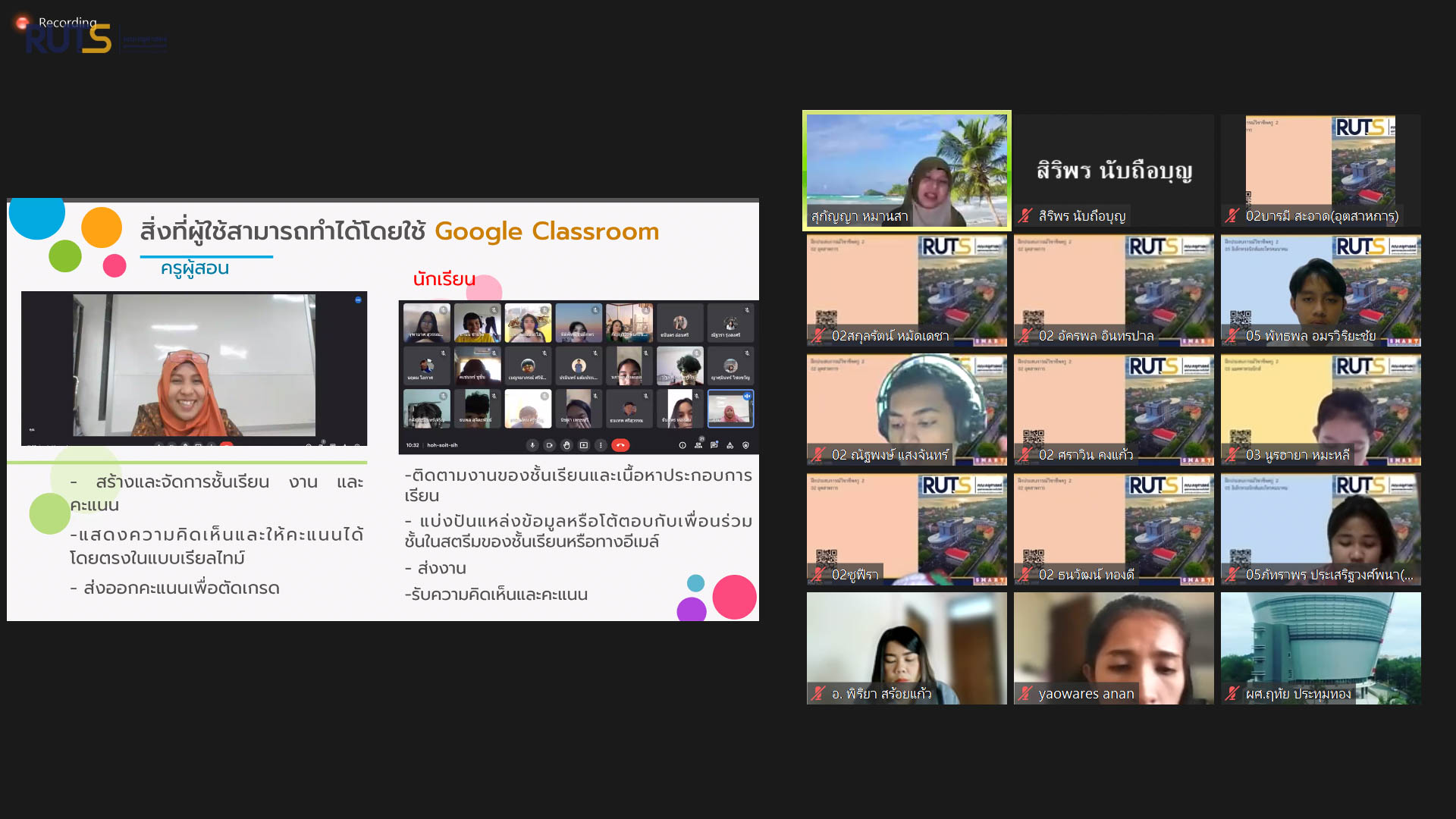This screenshot has height=819, width=1456.
Task: Click three-dot more options in slide's Meet toolbar
Action: (601, 445)
